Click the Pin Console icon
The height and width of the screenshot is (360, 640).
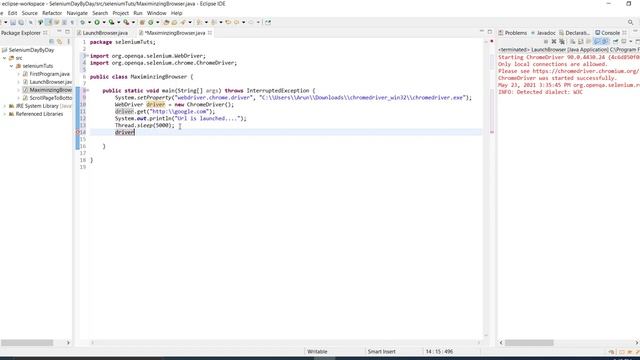point(616,41)
